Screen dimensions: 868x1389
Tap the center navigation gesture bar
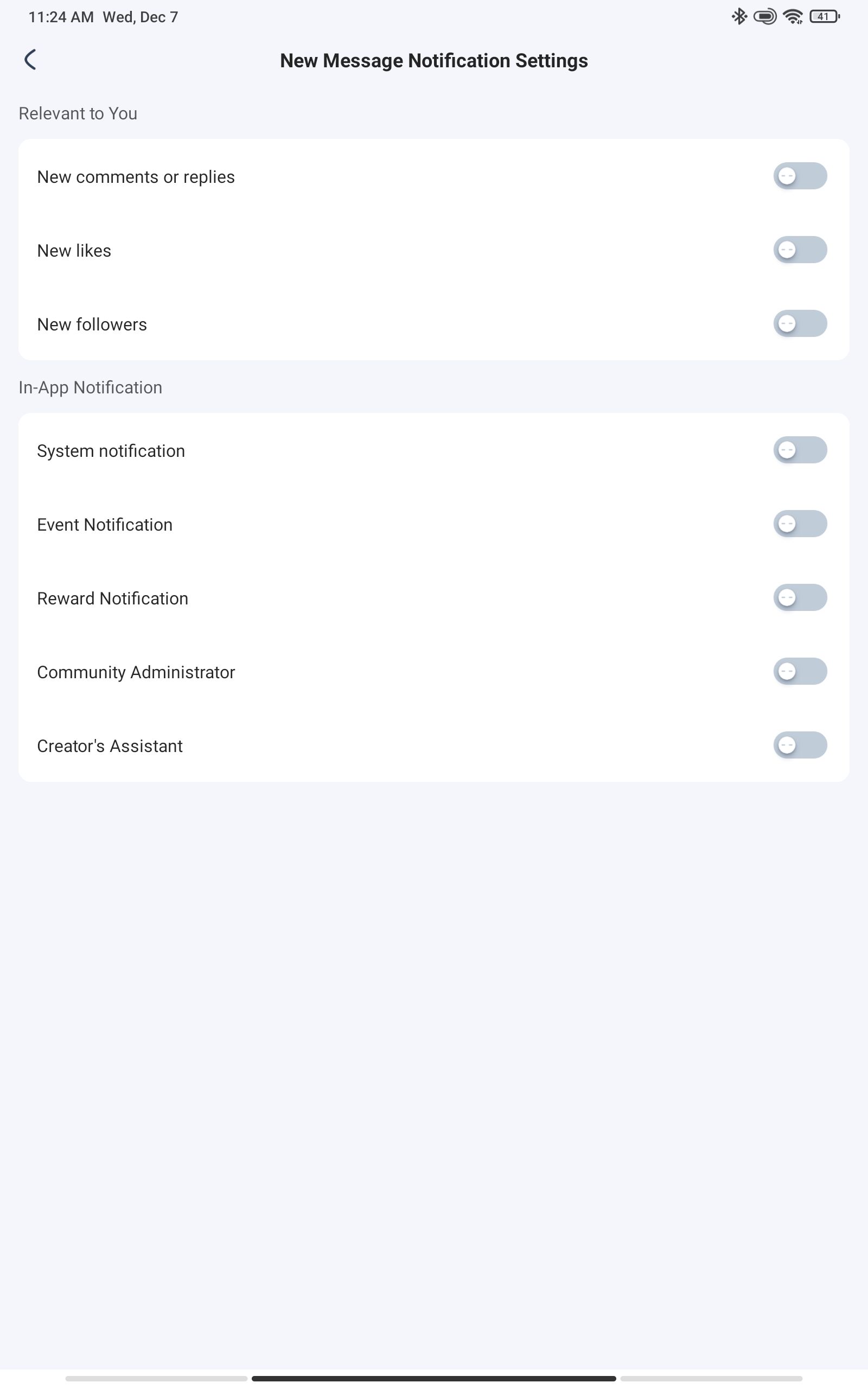pyautogui.click(x=433, y=1379)
